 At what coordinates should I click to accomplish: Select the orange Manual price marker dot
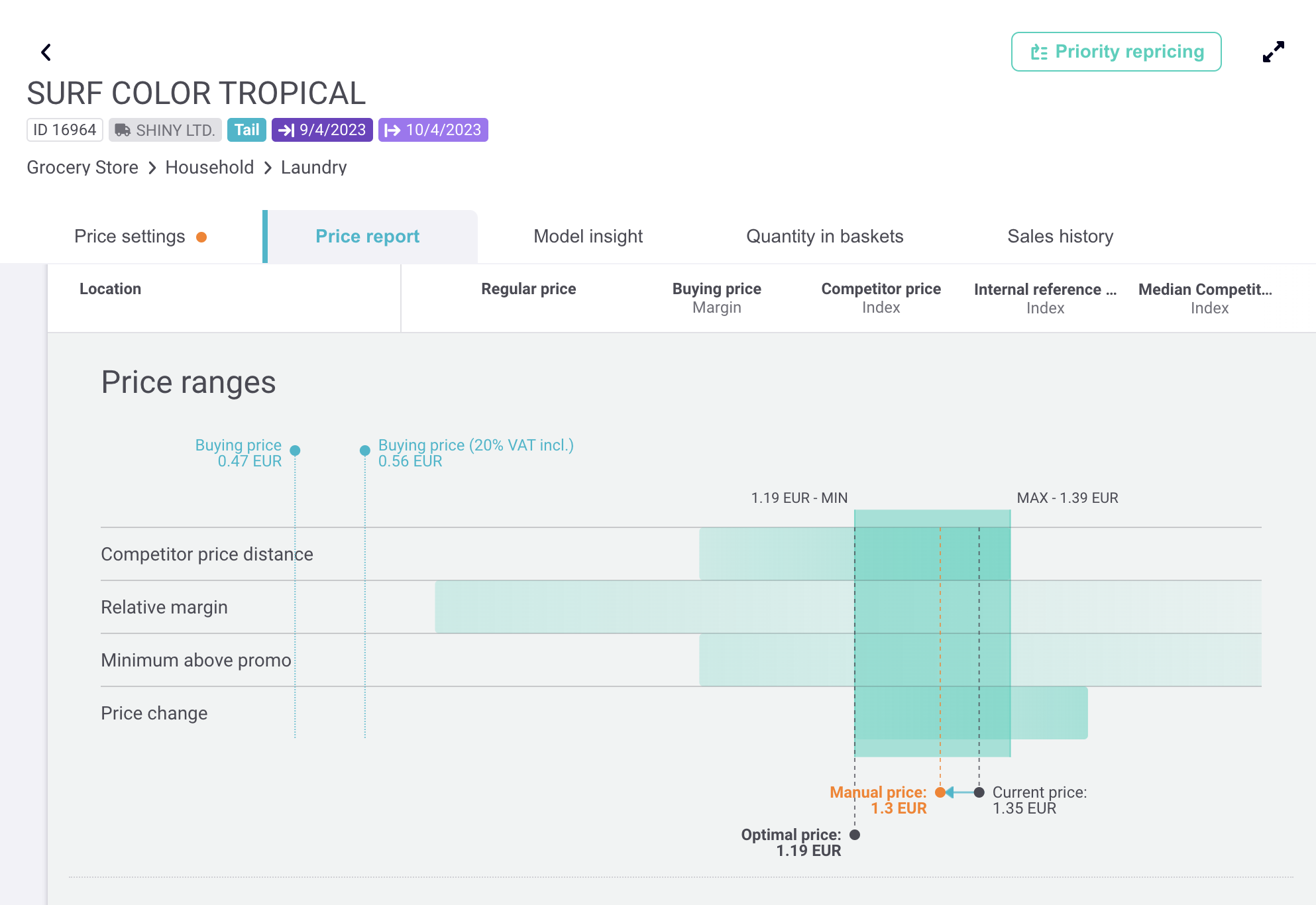point(940,792)
